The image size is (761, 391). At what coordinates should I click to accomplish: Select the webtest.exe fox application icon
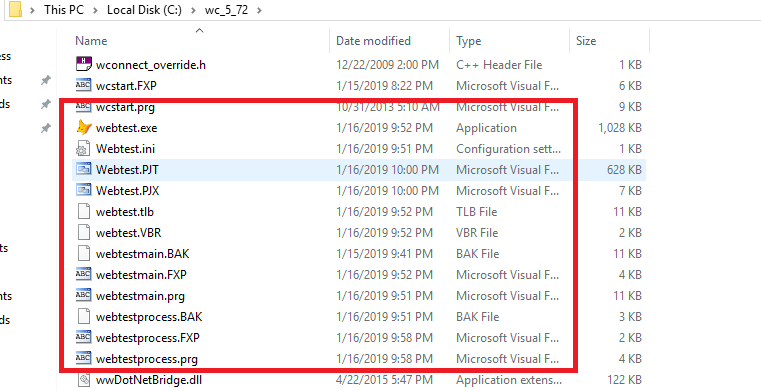83,128
